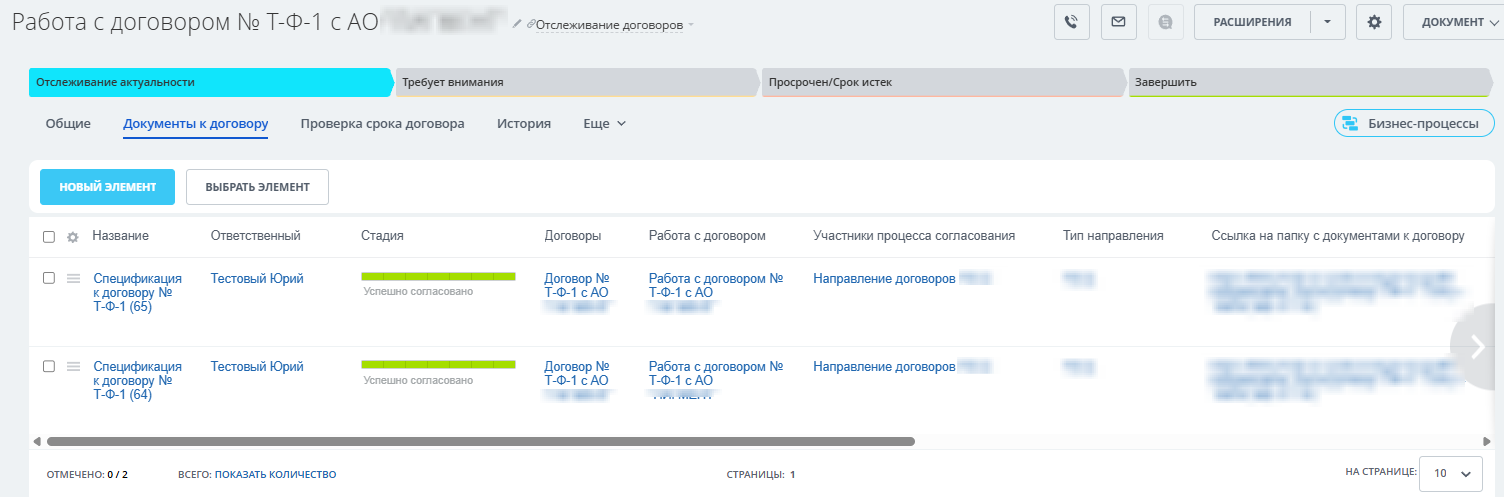Click right arrow of horizontal scrollbar

[x=1487, y=440]
